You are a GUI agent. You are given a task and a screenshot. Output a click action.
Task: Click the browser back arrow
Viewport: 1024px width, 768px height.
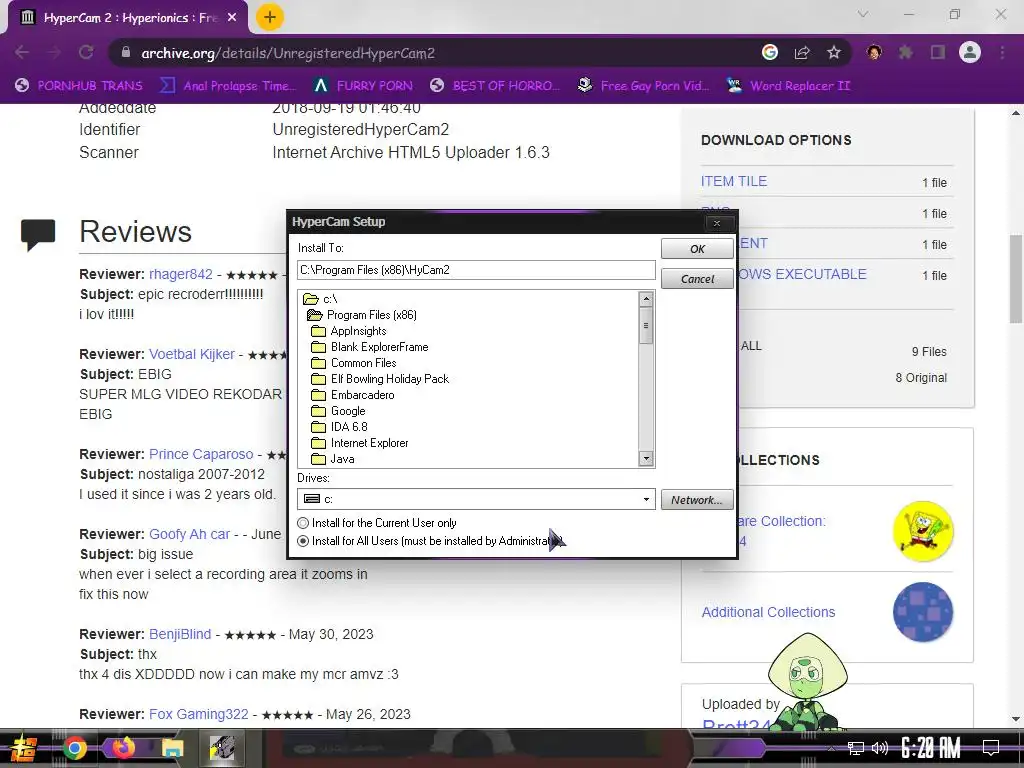[22, 52]
